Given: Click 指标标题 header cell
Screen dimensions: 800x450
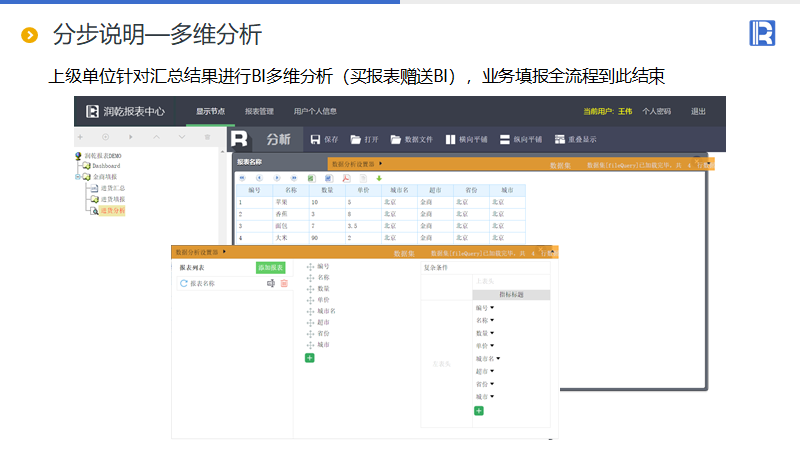Looking at the screenshot, I should click(x=511, y=295).
